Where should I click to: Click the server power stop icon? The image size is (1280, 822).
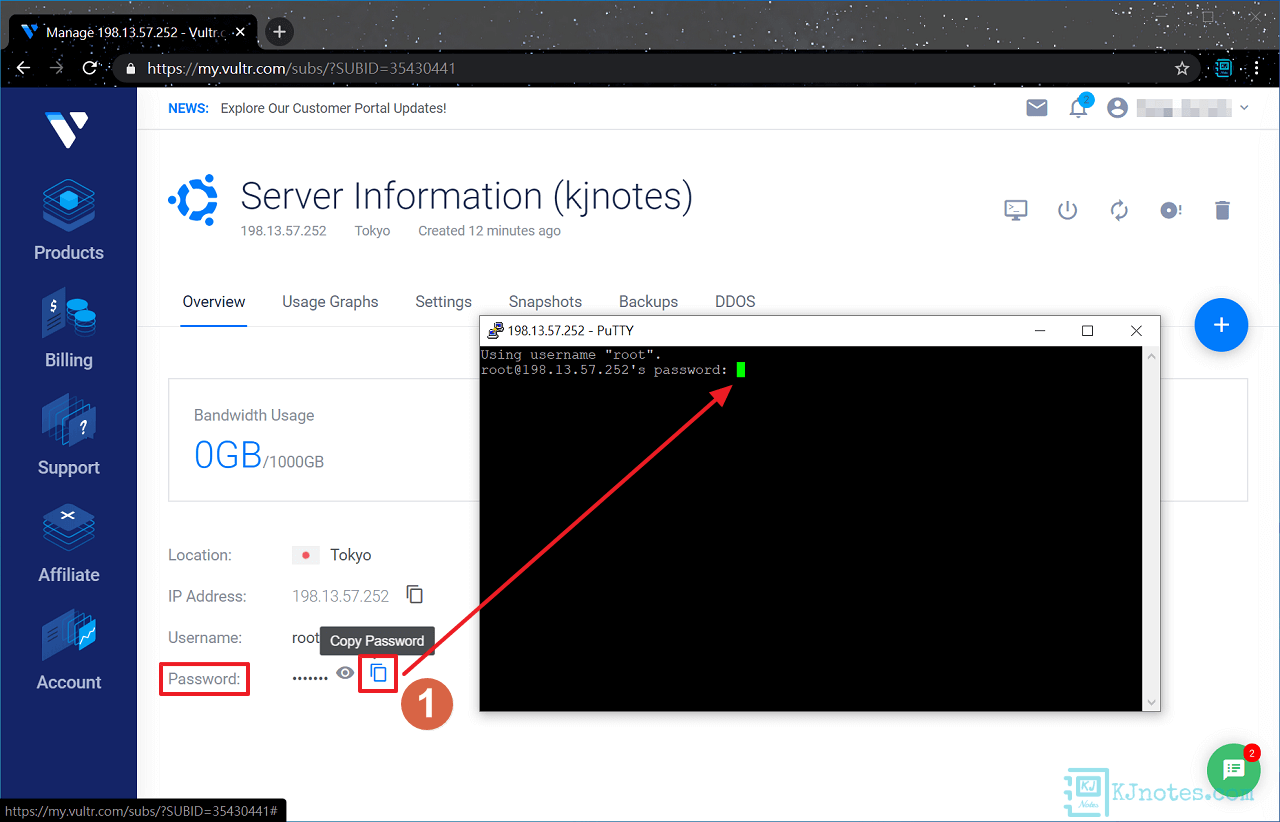point(1068,210)
